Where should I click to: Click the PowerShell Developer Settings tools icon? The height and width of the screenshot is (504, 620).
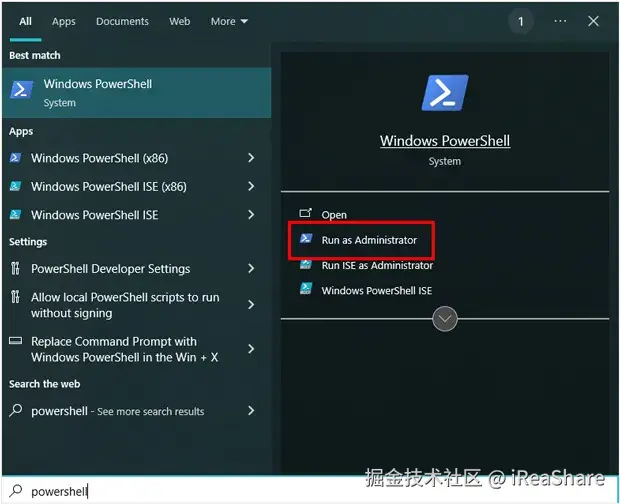(15, 268)
